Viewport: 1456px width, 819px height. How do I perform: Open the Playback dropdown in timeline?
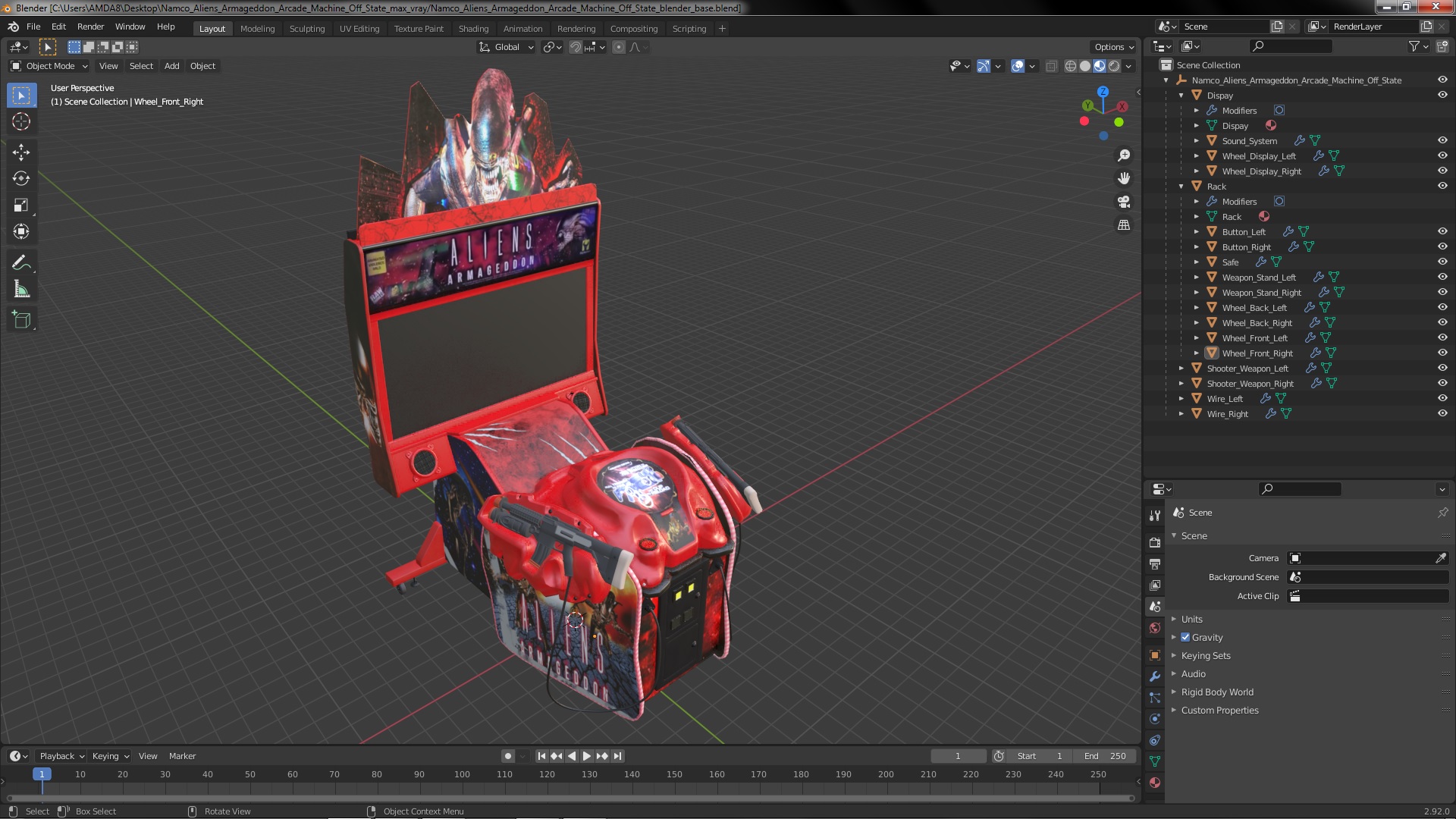61,756
